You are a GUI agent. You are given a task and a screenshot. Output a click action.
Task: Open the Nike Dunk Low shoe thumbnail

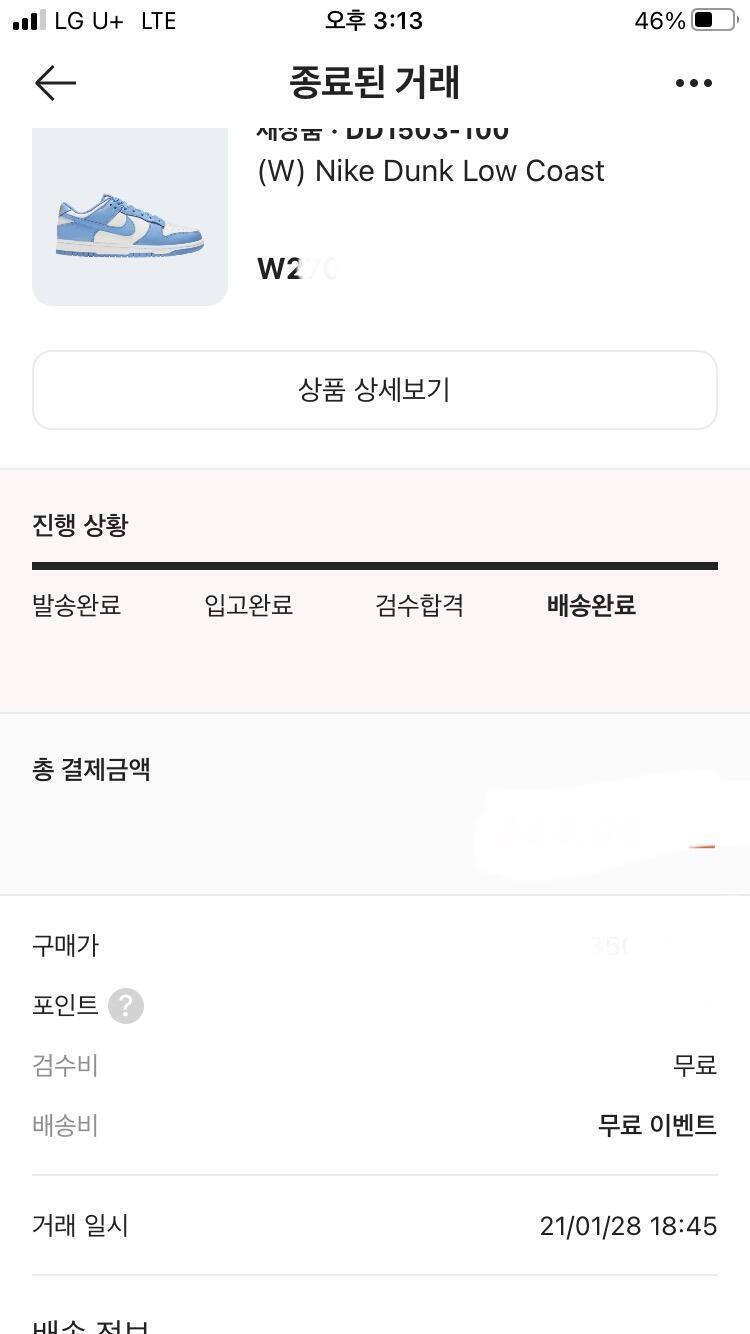tap(130, 217)
